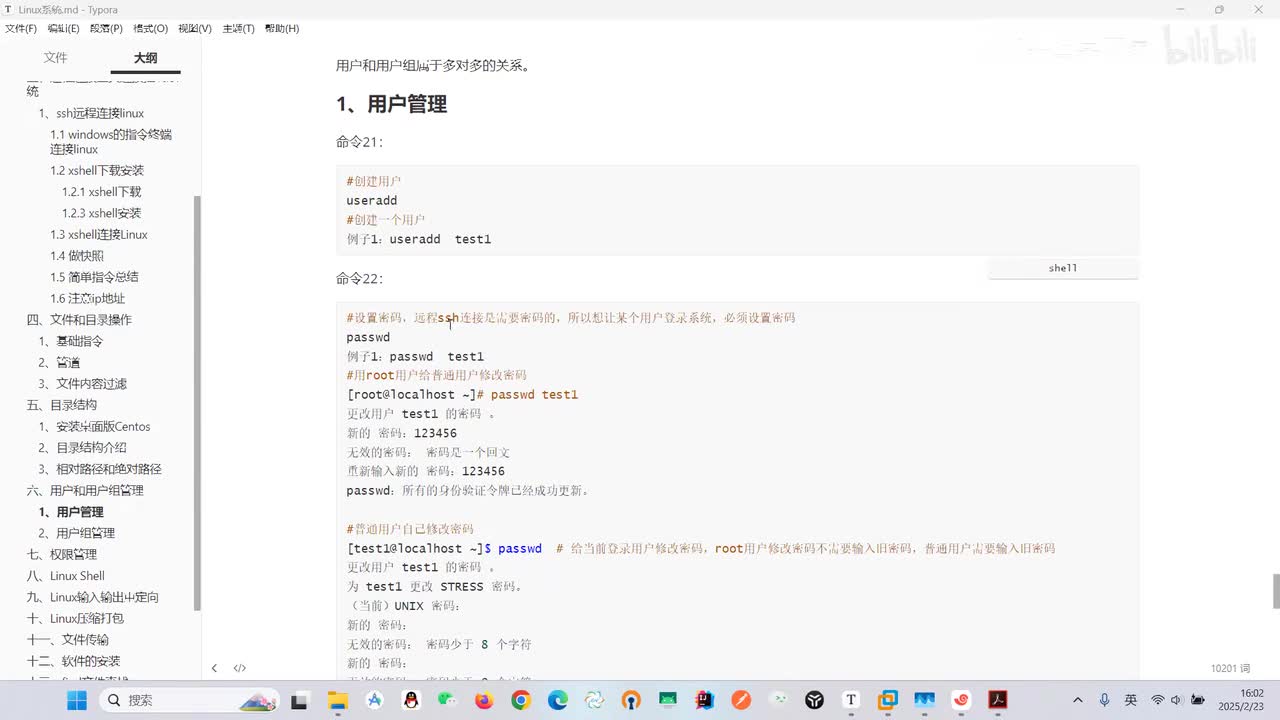Switch sidebar to 大纲 tab
The width and height of the screenshot is (1280, 720).
[146, 58]
